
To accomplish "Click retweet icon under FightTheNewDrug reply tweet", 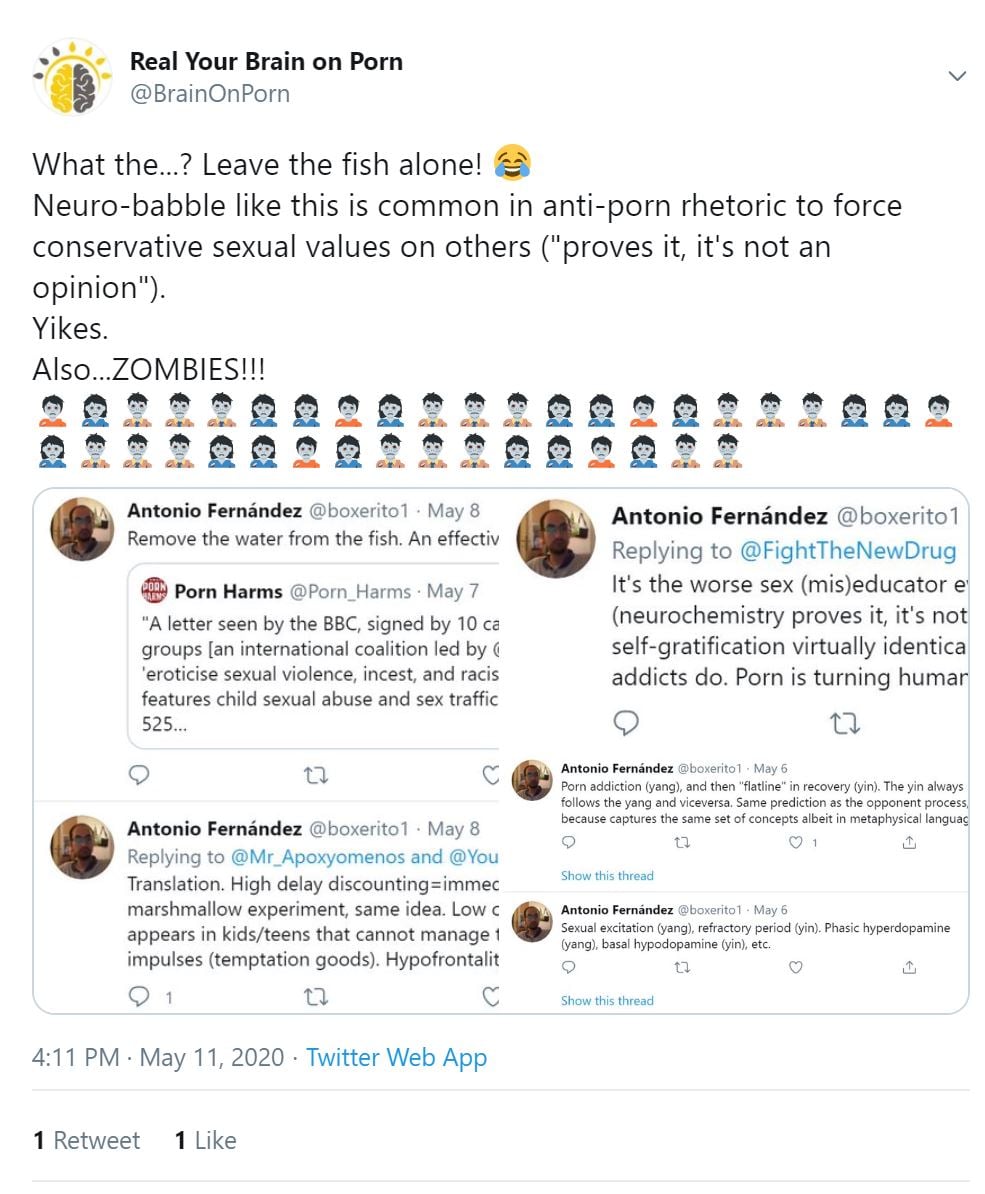I will pos(845,722).
